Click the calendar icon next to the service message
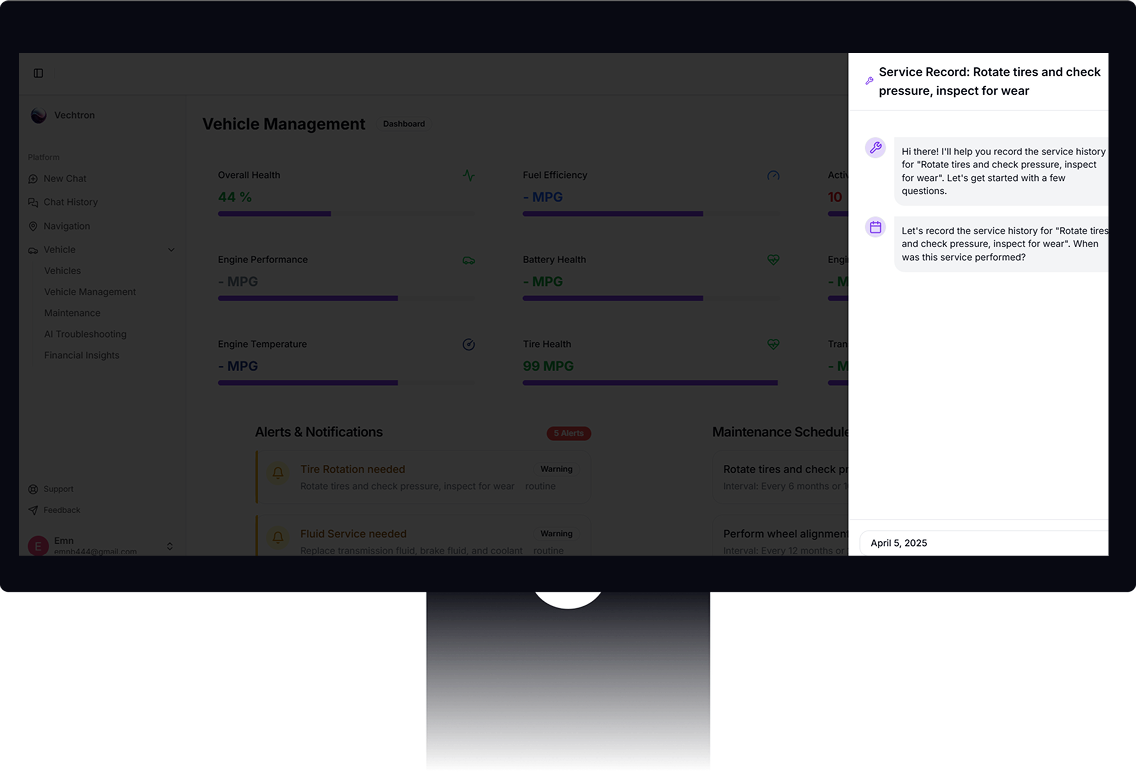1136x783 pixels. (x=875, y=227)
